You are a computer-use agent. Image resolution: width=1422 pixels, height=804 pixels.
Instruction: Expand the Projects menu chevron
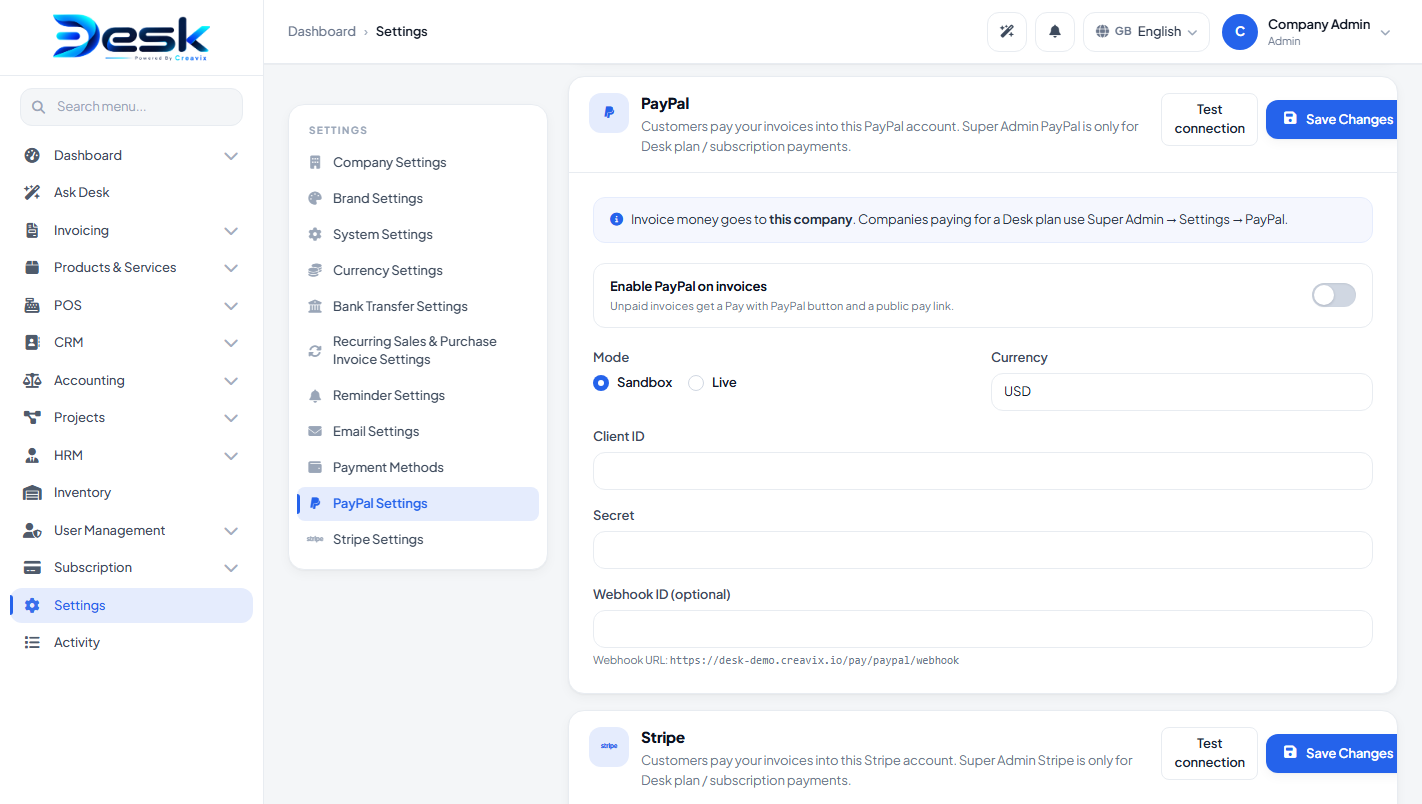coord(231,418)
